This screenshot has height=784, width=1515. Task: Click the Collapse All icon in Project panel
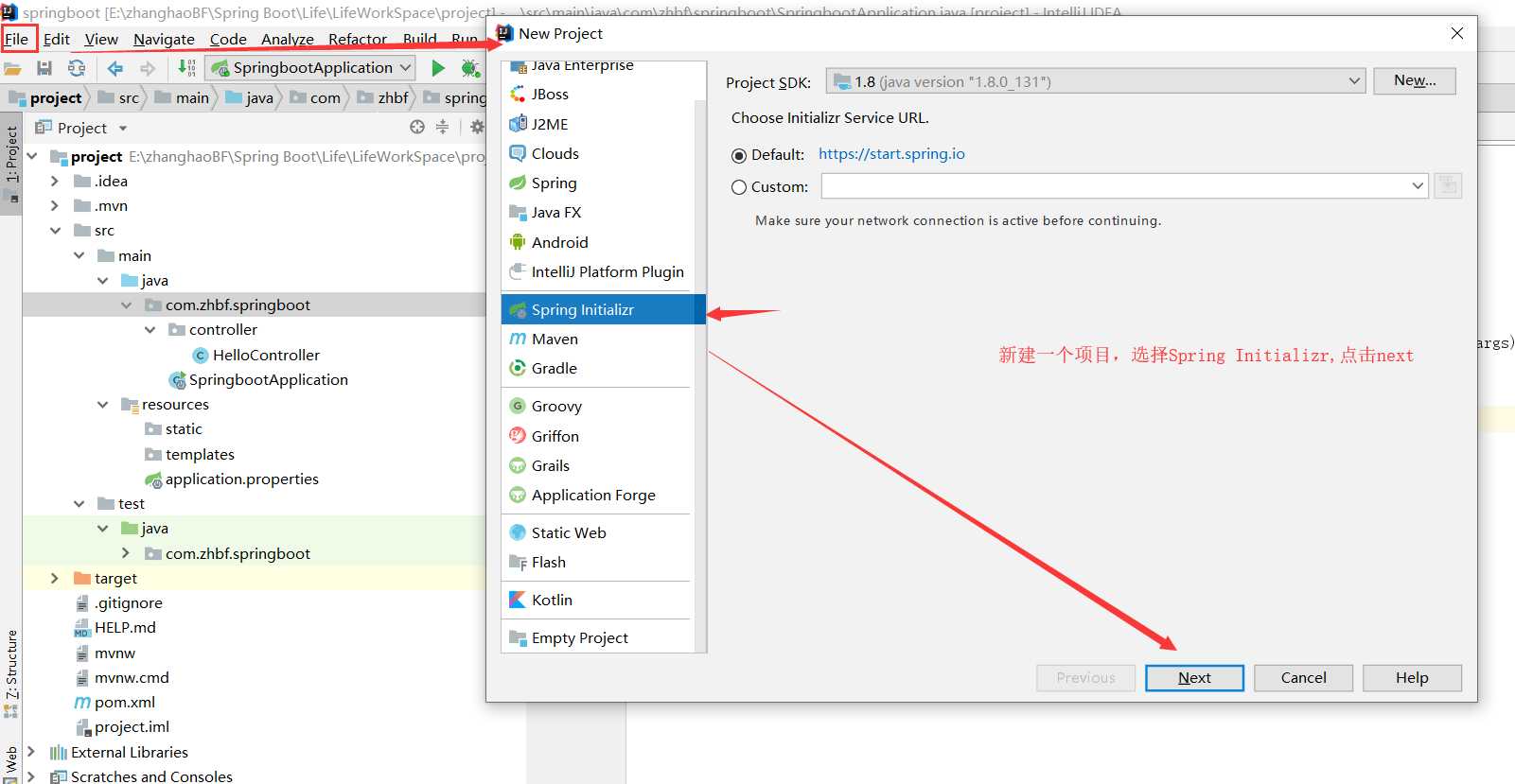click(x=442, y=127)
